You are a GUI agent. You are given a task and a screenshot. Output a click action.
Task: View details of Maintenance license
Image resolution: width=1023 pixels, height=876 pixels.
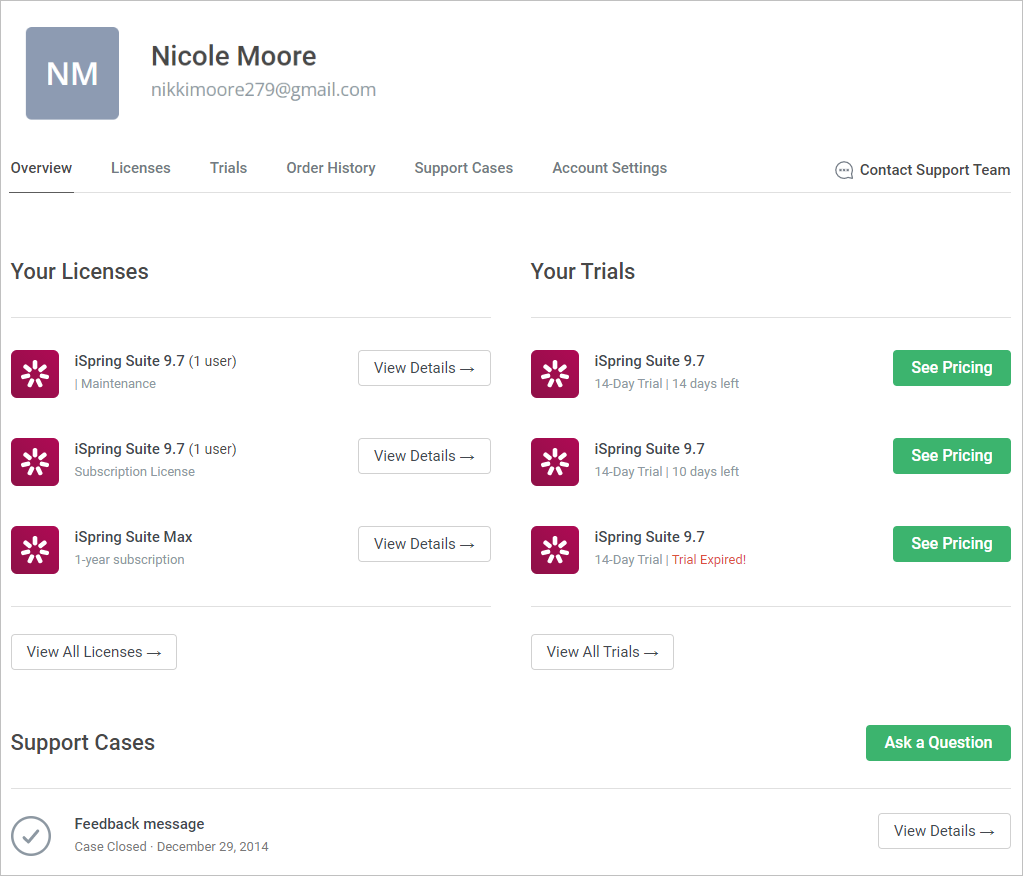coord(424,368)
